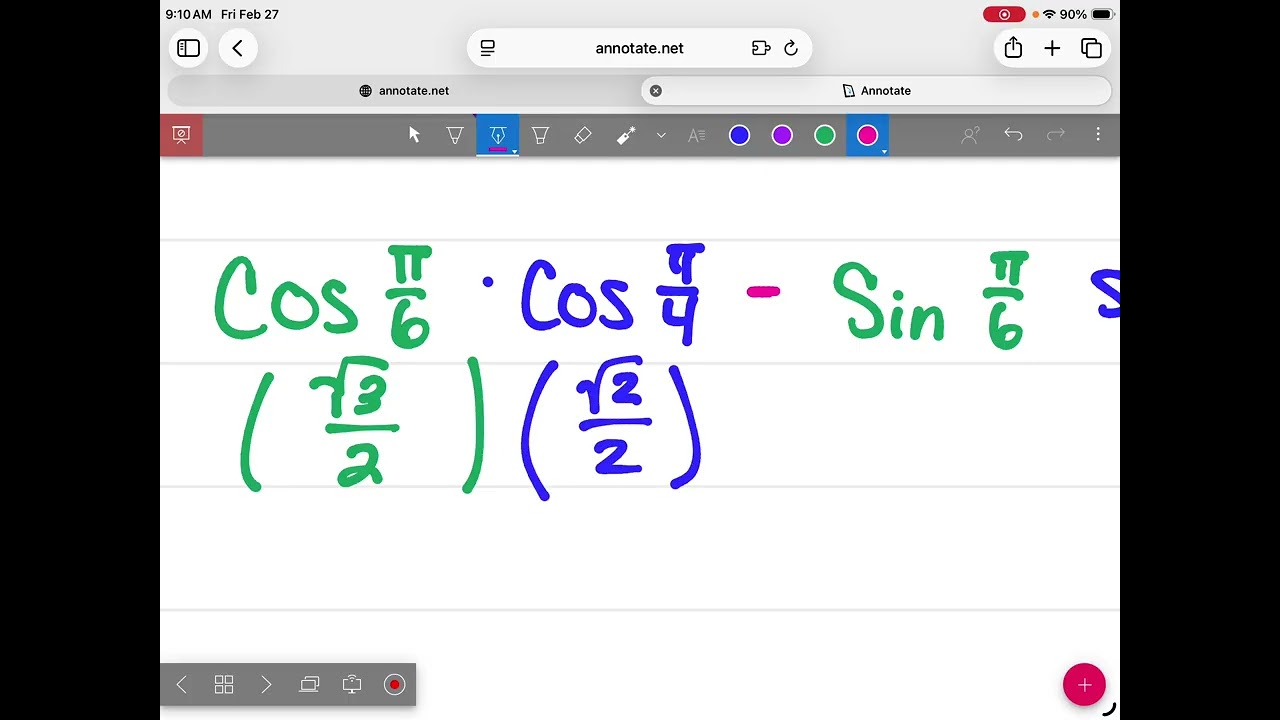Open the page reader menu icon

point(488,48)
